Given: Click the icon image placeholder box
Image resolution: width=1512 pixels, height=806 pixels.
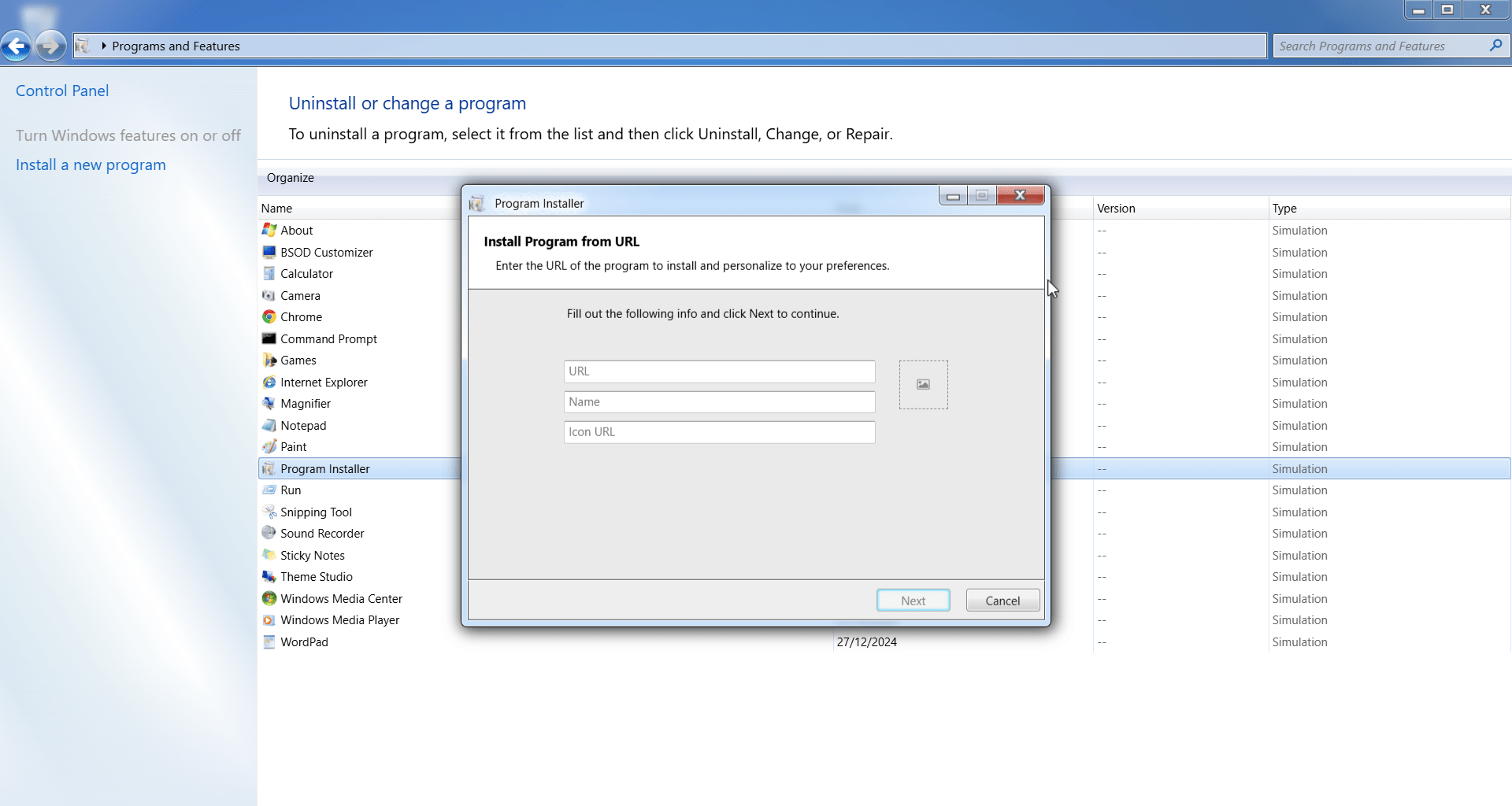Looking at the screenshot, I should [923, 385].
